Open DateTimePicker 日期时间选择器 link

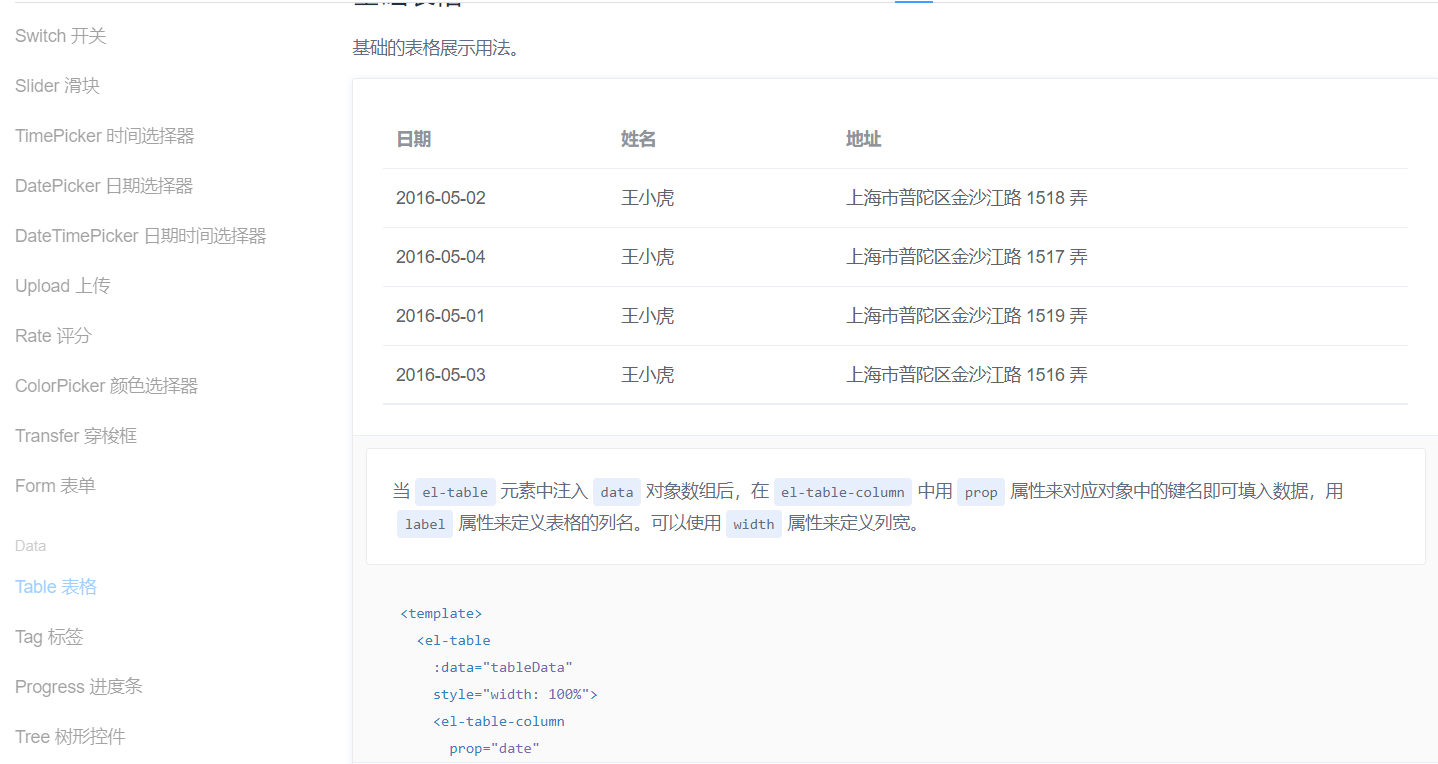(141, 236)
